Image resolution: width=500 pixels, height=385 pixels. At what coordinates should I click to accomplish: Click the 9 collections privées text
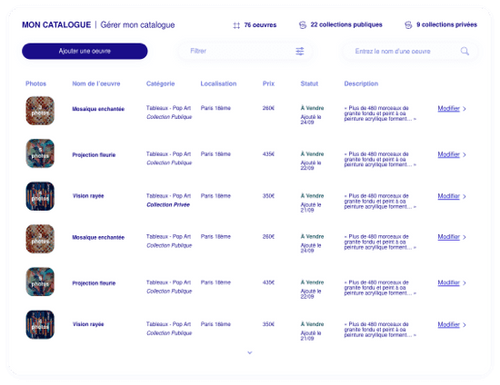(x=447, y=25)
